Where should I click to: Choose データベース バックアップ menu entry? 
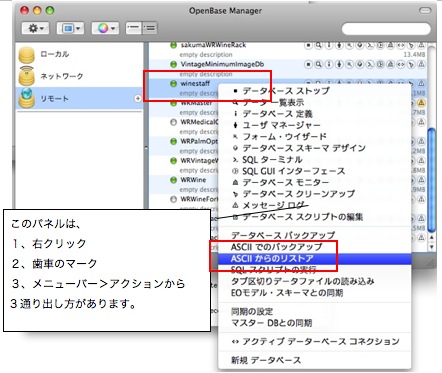click(314, 235)
